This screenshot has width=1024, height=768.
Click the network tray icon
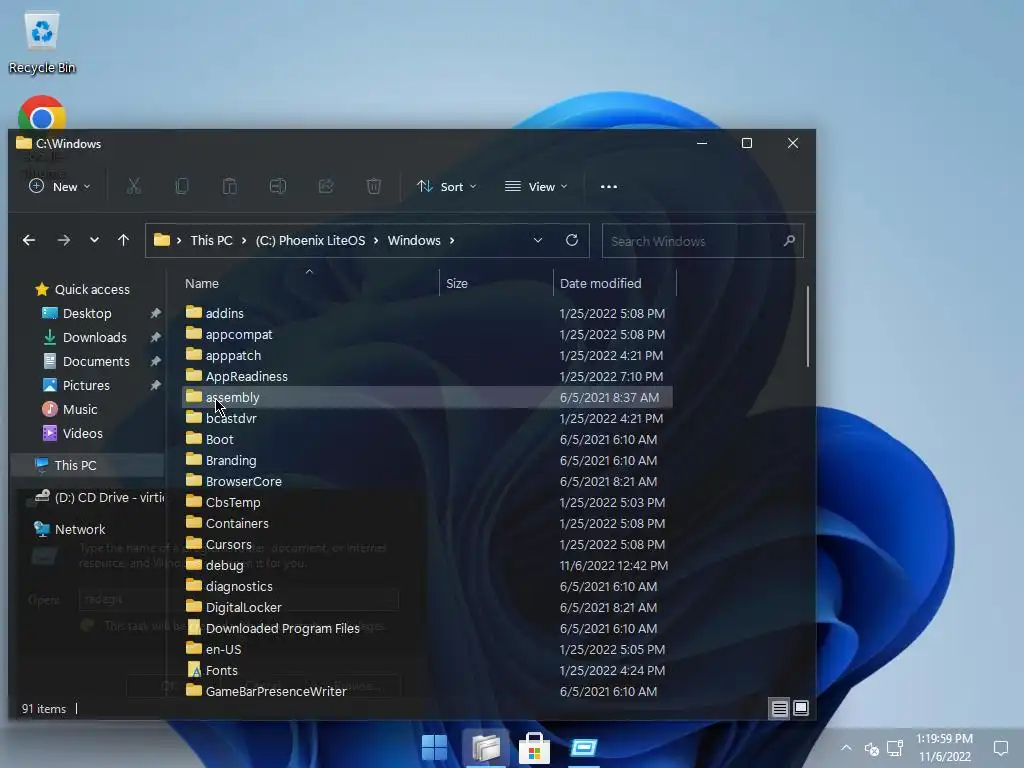click(895, 748)
